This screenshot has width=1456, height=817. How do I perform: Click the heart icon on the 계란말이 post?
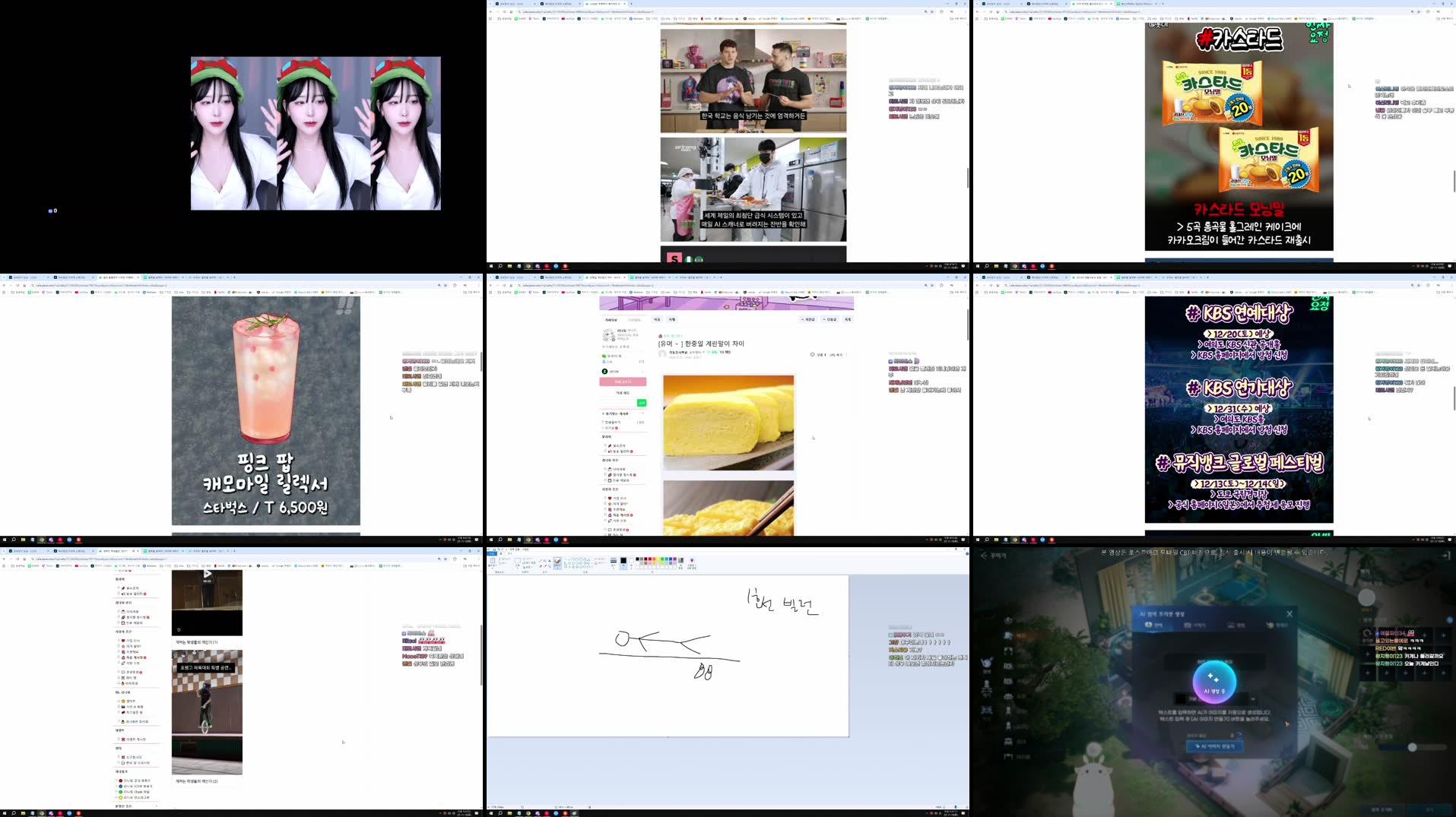[812, 354]
